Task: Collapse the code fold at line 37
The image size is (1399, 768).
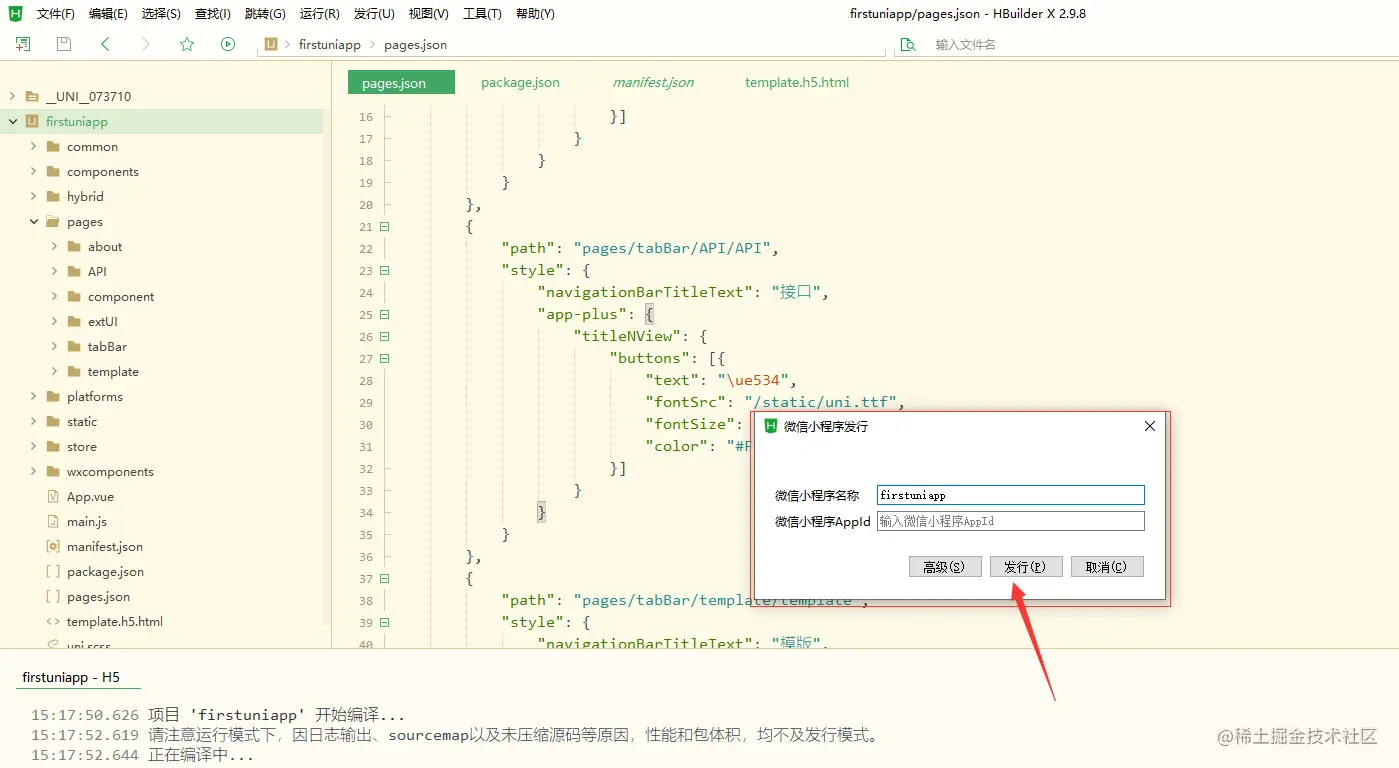Action: click(385, 579)
